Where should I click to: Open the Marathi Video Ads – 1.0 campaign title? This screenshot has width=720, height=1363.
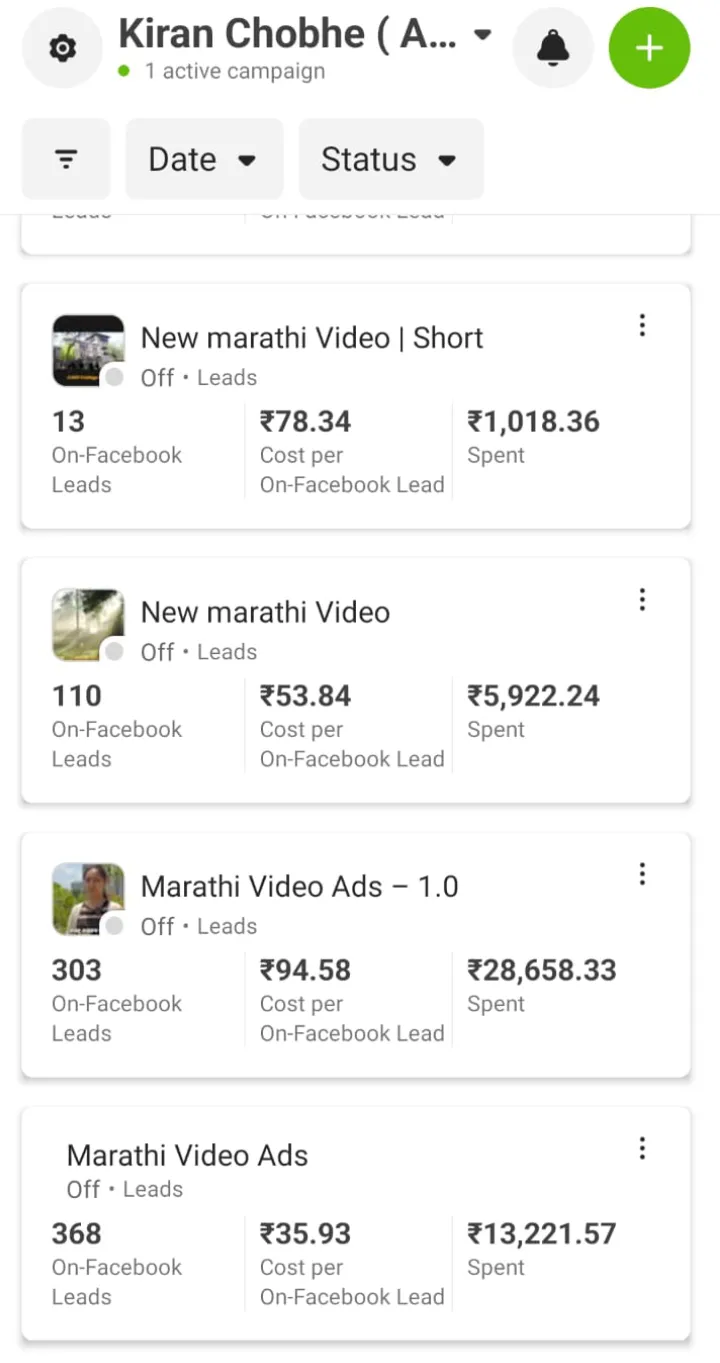[299, 886]
